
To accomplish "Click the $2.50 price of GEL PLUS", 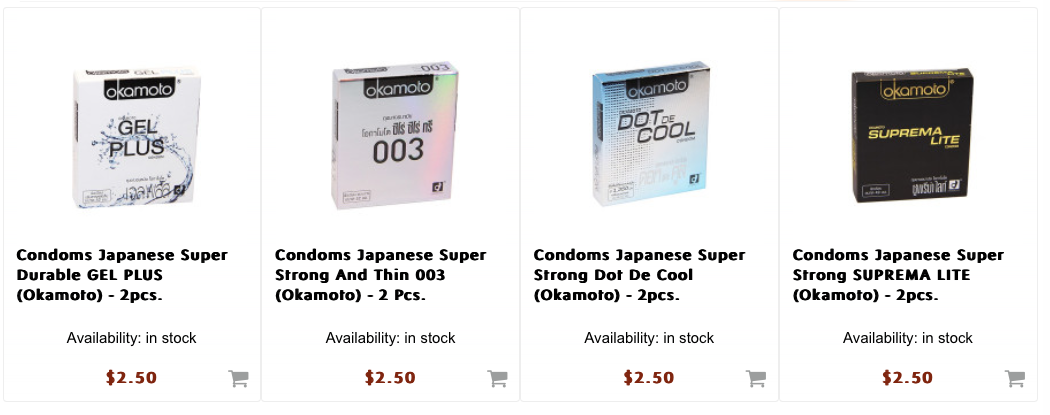I will (132, 378).
